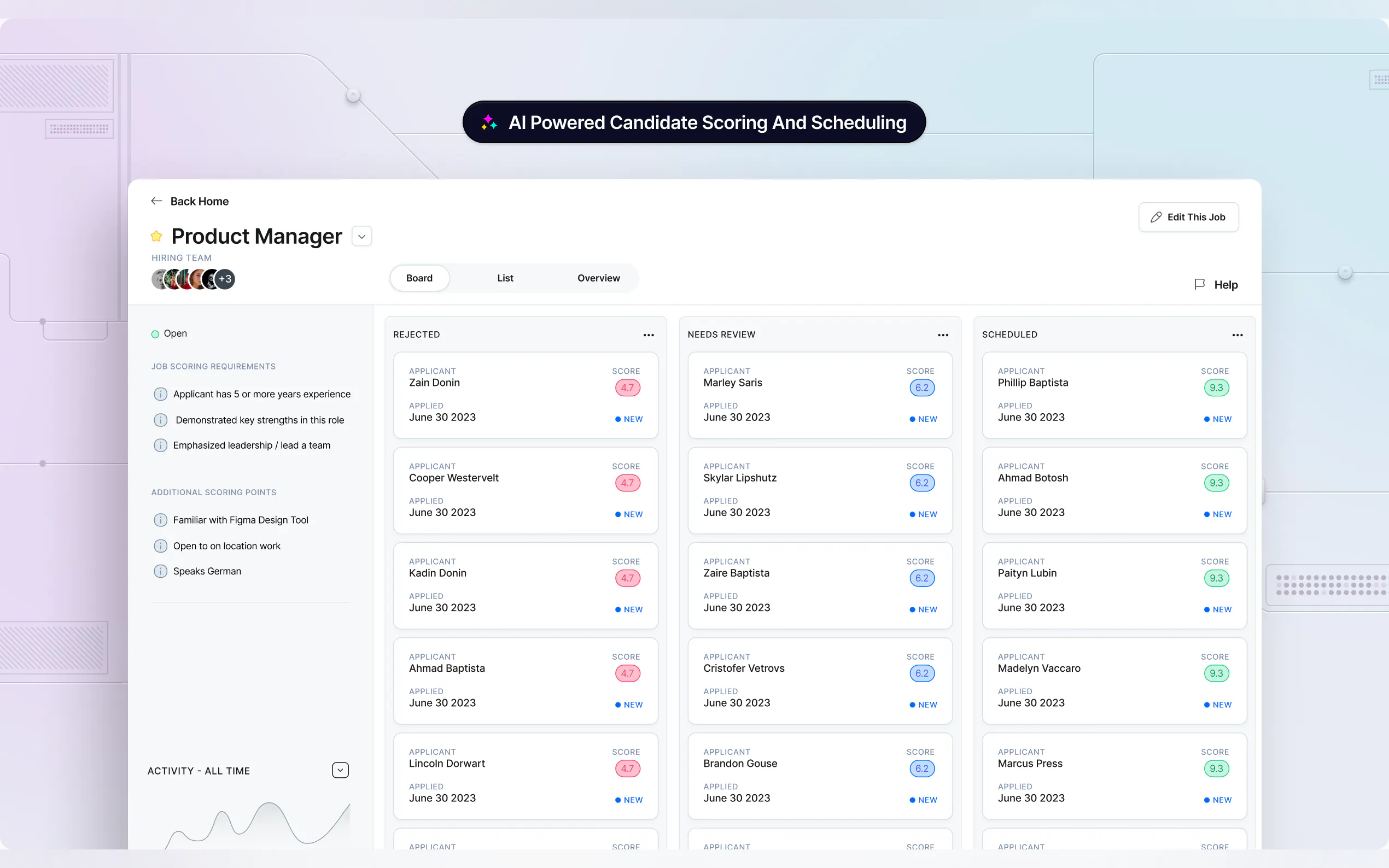Click the Edit This Job button
This screenshot has width=1389, height=868.
1188,217
